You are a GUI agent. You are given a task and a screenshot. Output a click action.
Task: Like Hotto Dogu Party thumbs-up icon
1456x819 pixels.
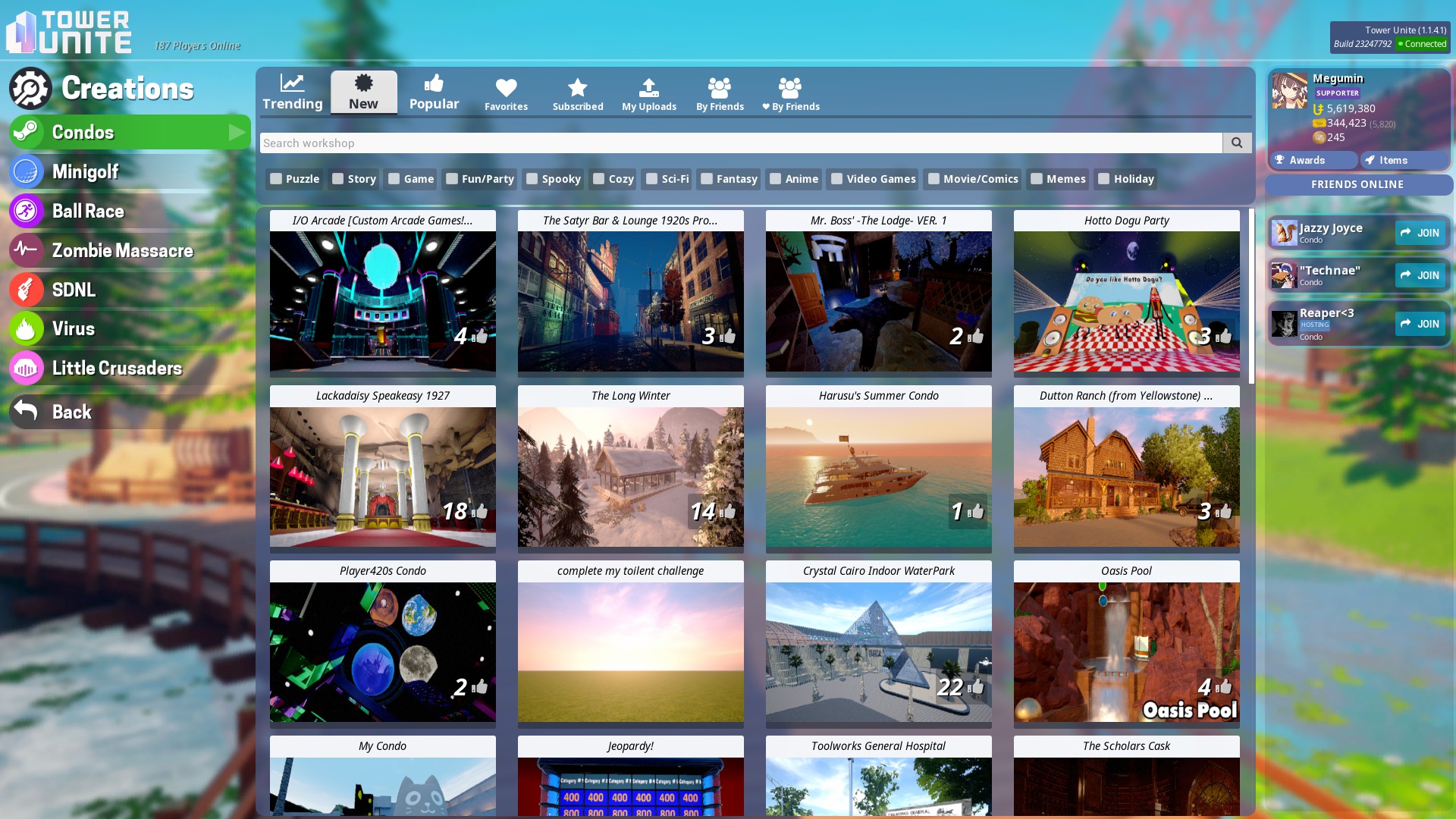[x=1224, y=335]
